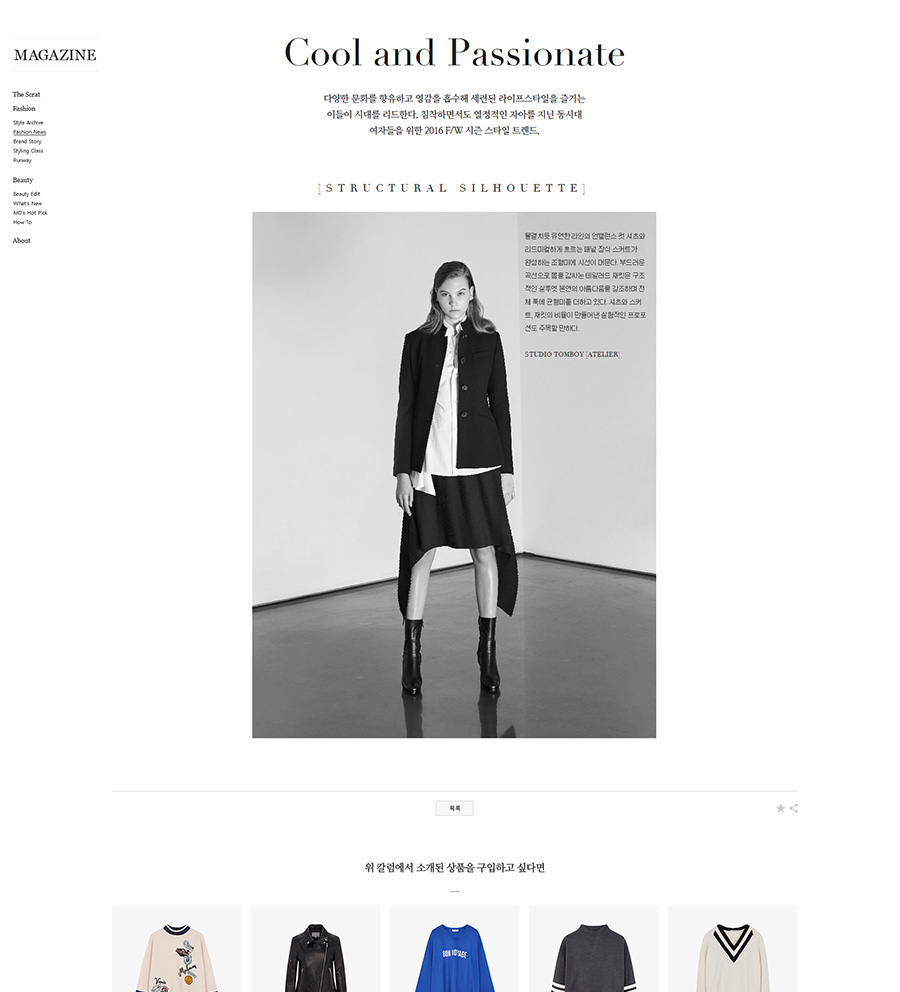
Task: Select the Fashion category heading
Action: pyautogui.click(x=24, y=108)
